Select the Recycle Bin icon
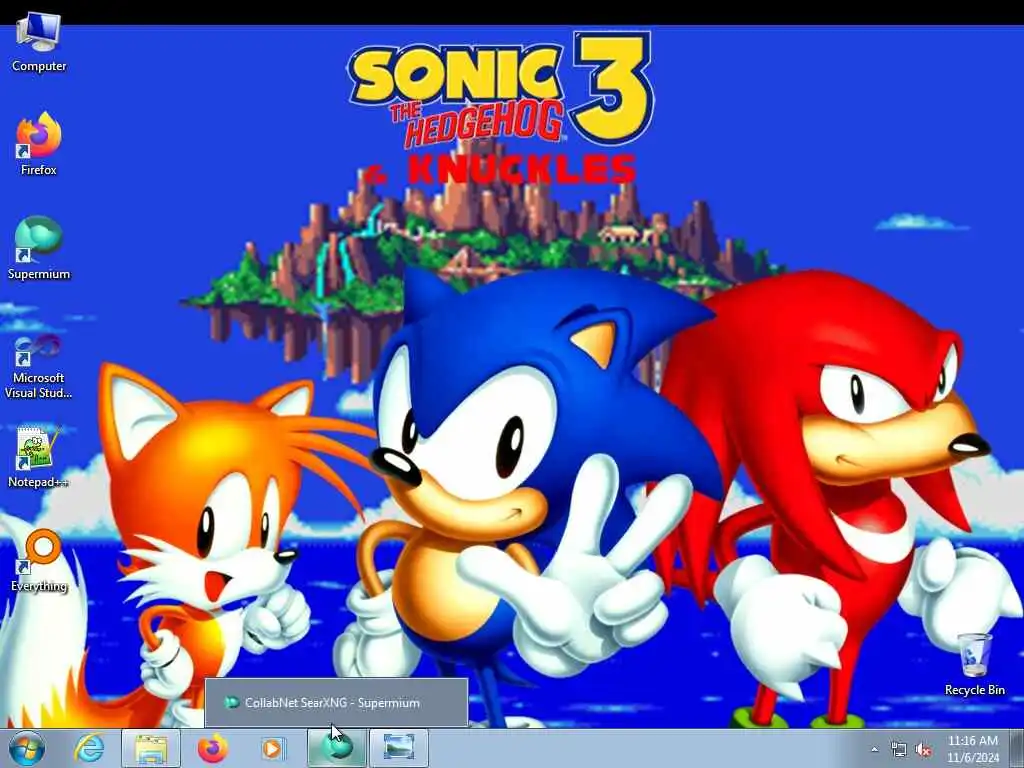The height and width of the screenshot is (768, 1024). [x=974, y=664]
